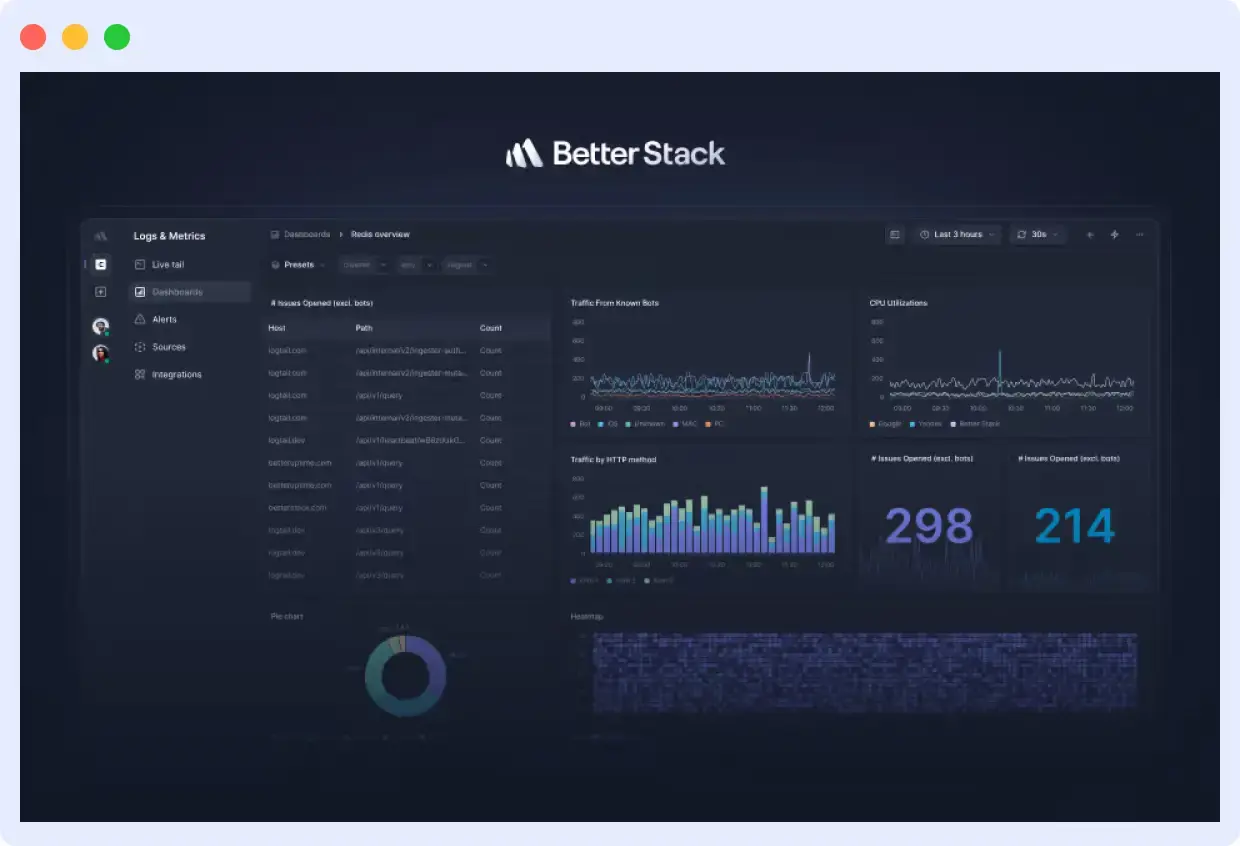This screenshot has height=846, width=1240.
Task: Click the clock icon in the time range selector
Action: point(925,234)
